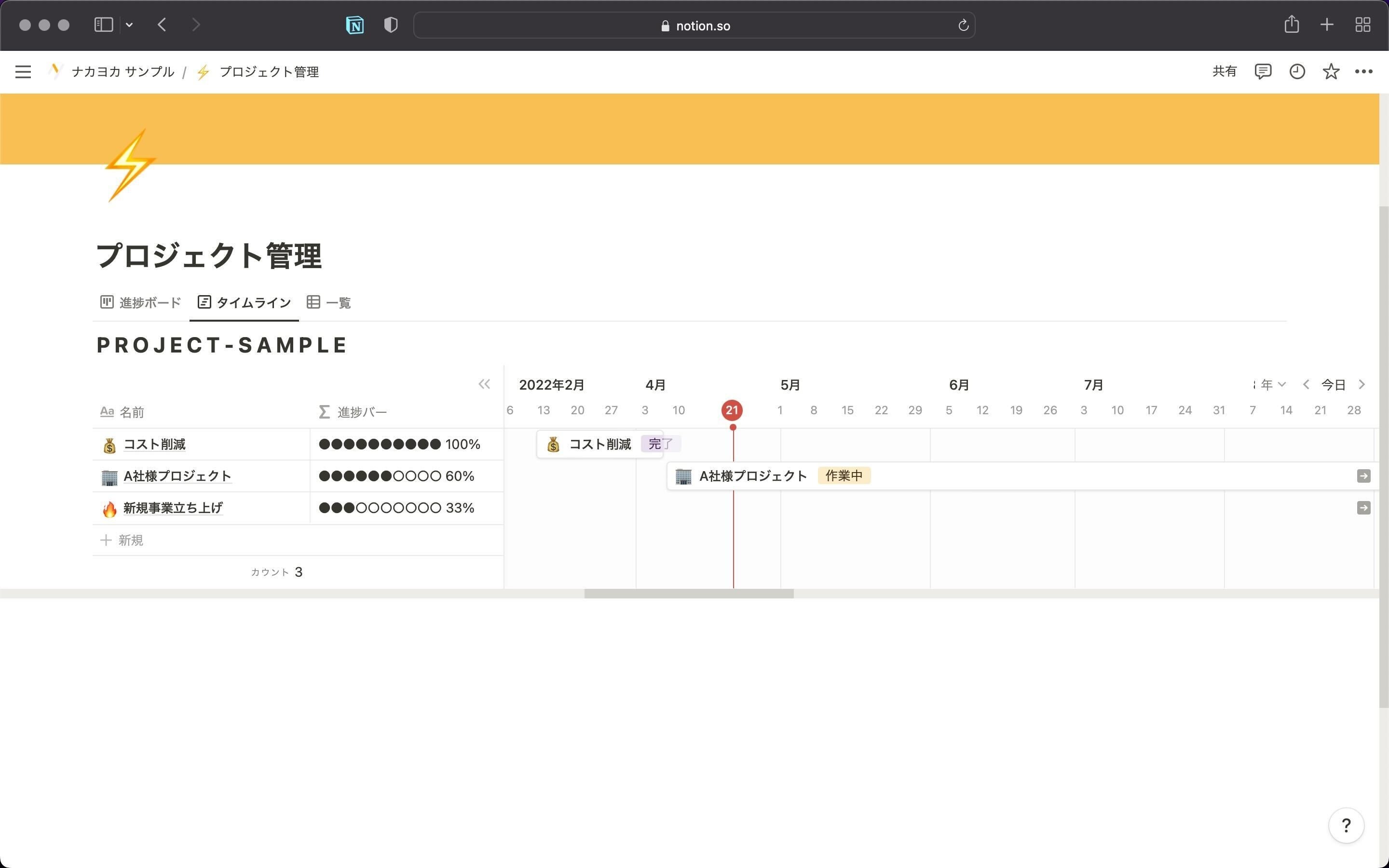This screenshot has height=868, width=1389.
Task: Open the 年 timescale dropdown
Action: (x=1271, y=385)
